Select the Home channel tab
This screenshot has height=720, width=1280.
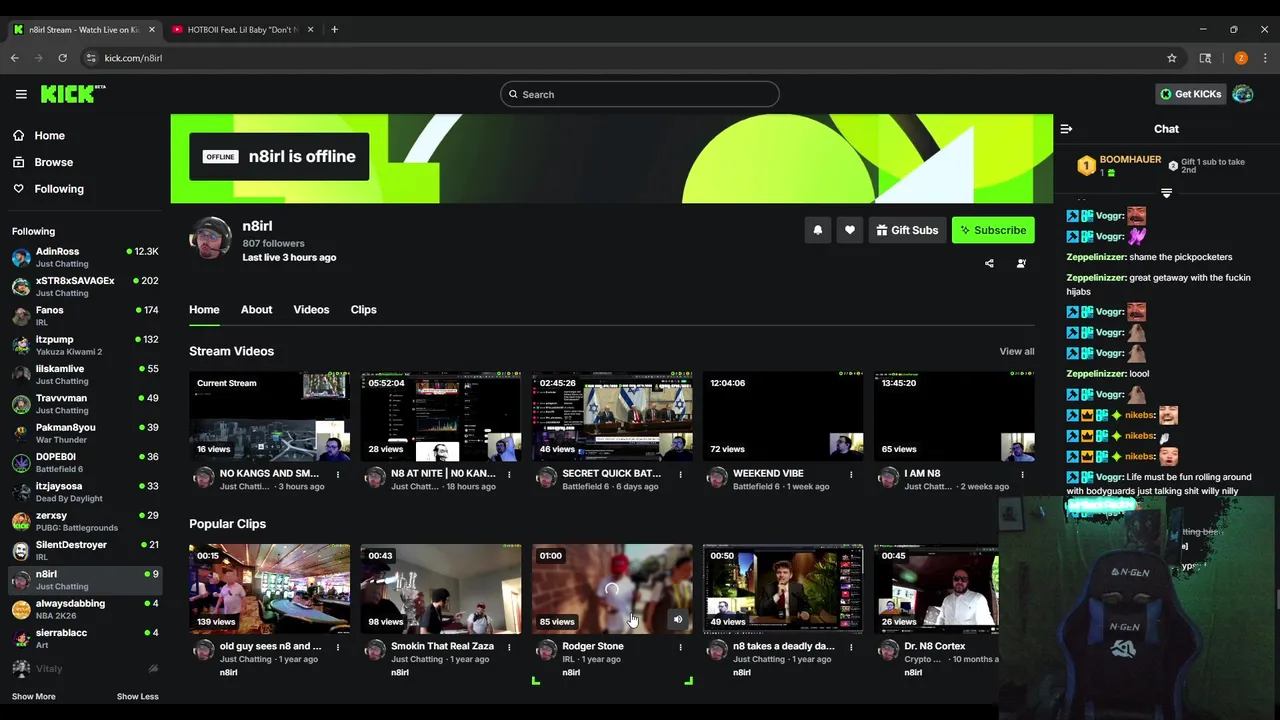click(204, 309)
